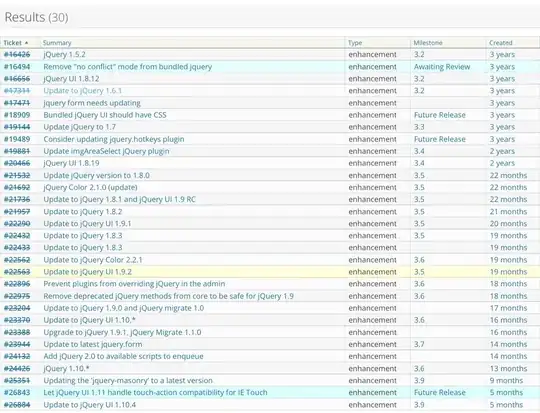
Task: Open ticket #26884
Action: (17, 405)
